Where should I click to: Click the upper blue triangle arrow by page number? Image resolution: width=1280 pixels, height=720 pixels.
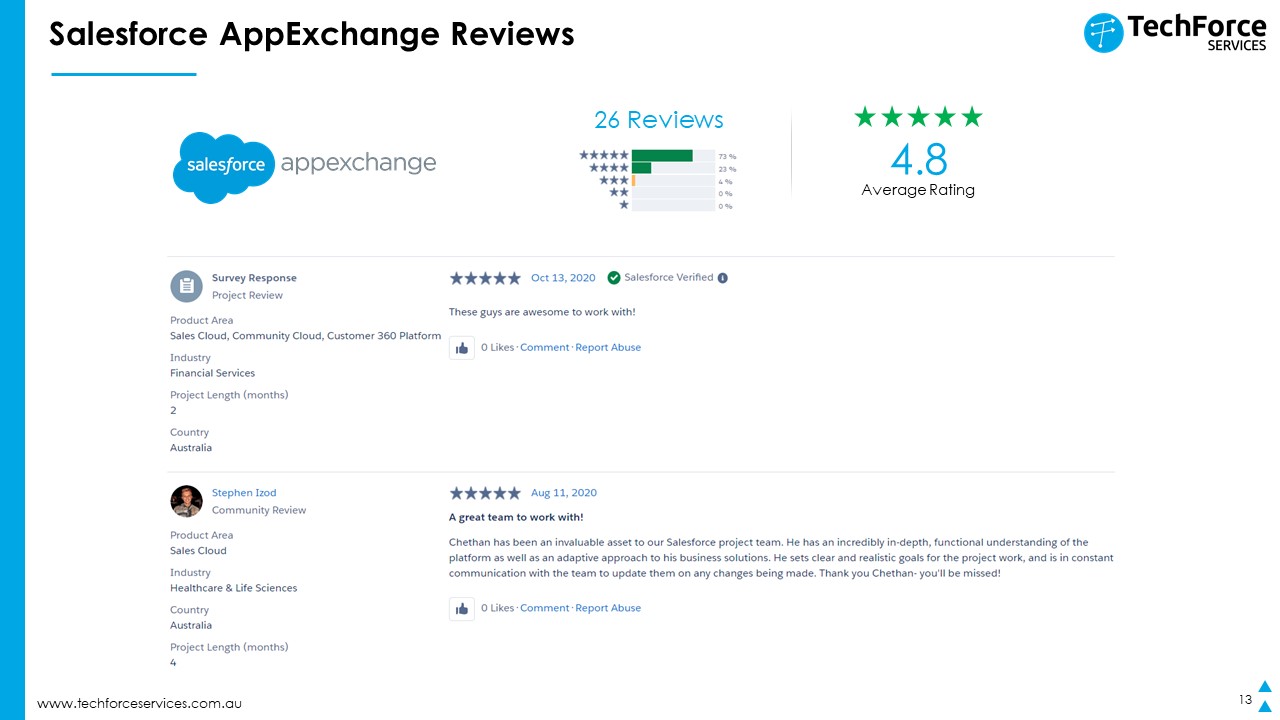click(x=1264, y=687)
